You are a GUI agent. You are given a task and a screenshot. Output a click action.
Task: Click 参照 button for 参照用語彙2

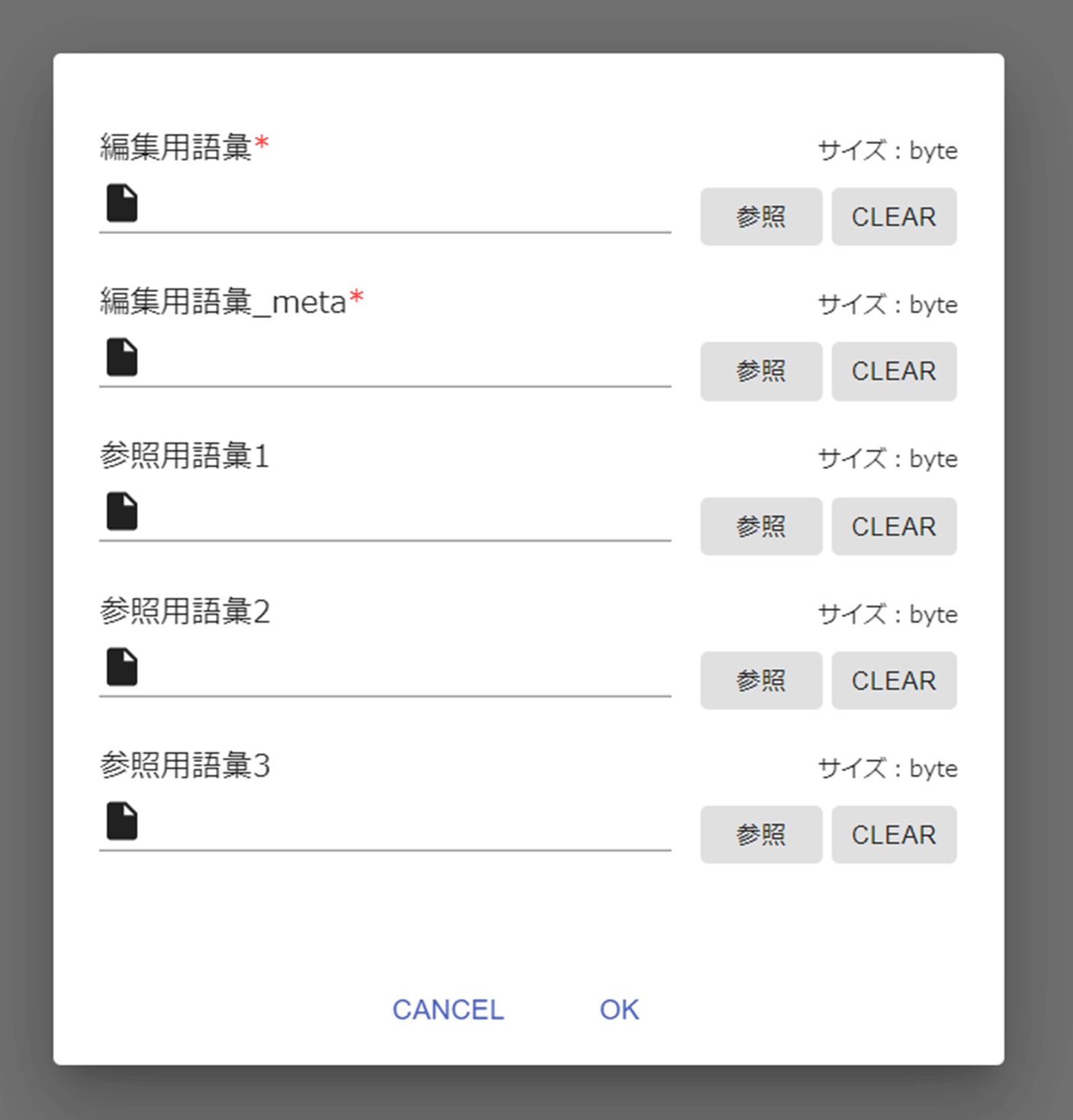pyautogui.click(x=761, y=681)
